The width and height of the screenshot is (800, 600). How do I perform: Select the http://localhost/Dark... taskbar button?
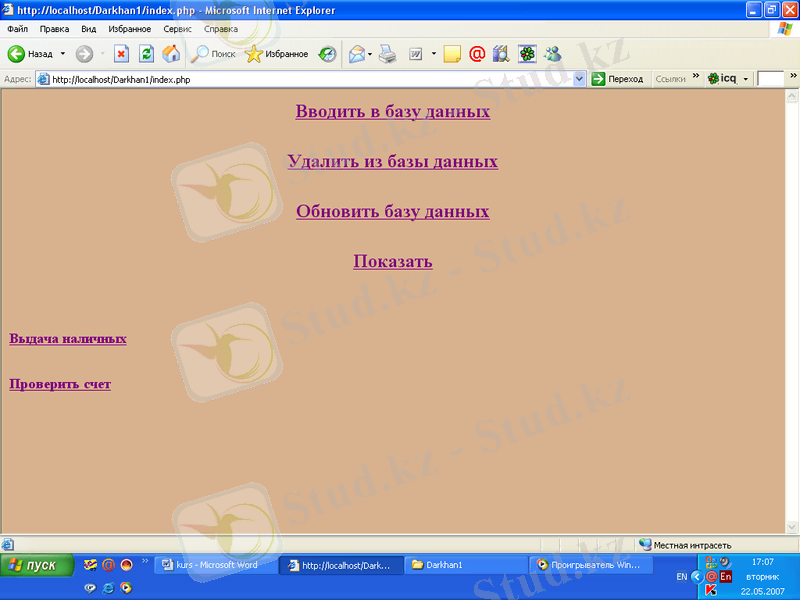341,565
